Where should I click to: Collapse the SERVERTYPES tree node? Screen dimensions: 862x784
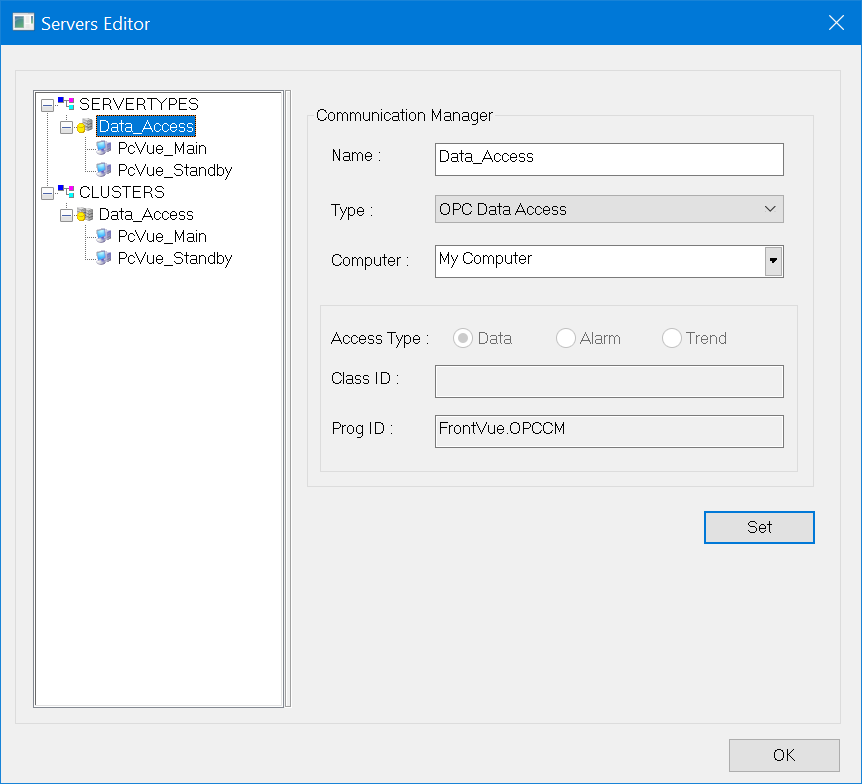click(47, 104)
